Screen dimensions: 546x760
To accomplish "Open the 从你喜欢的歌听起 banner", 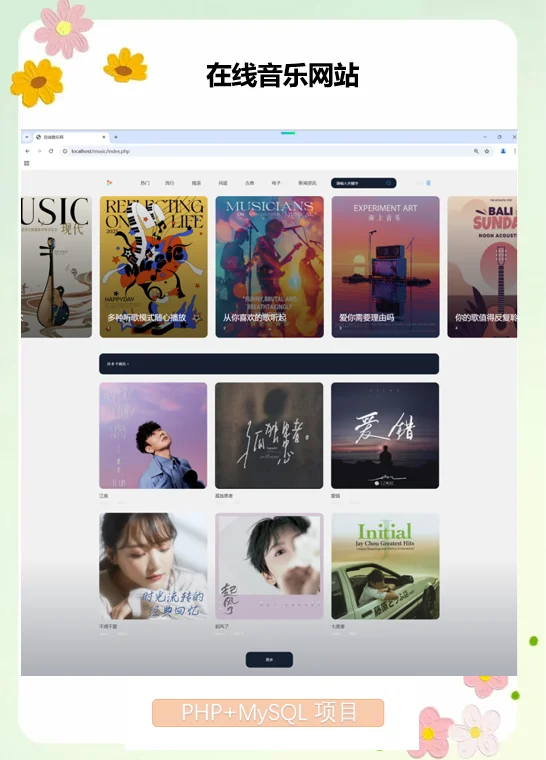I will pyautogui.click(x=270, y=267).
